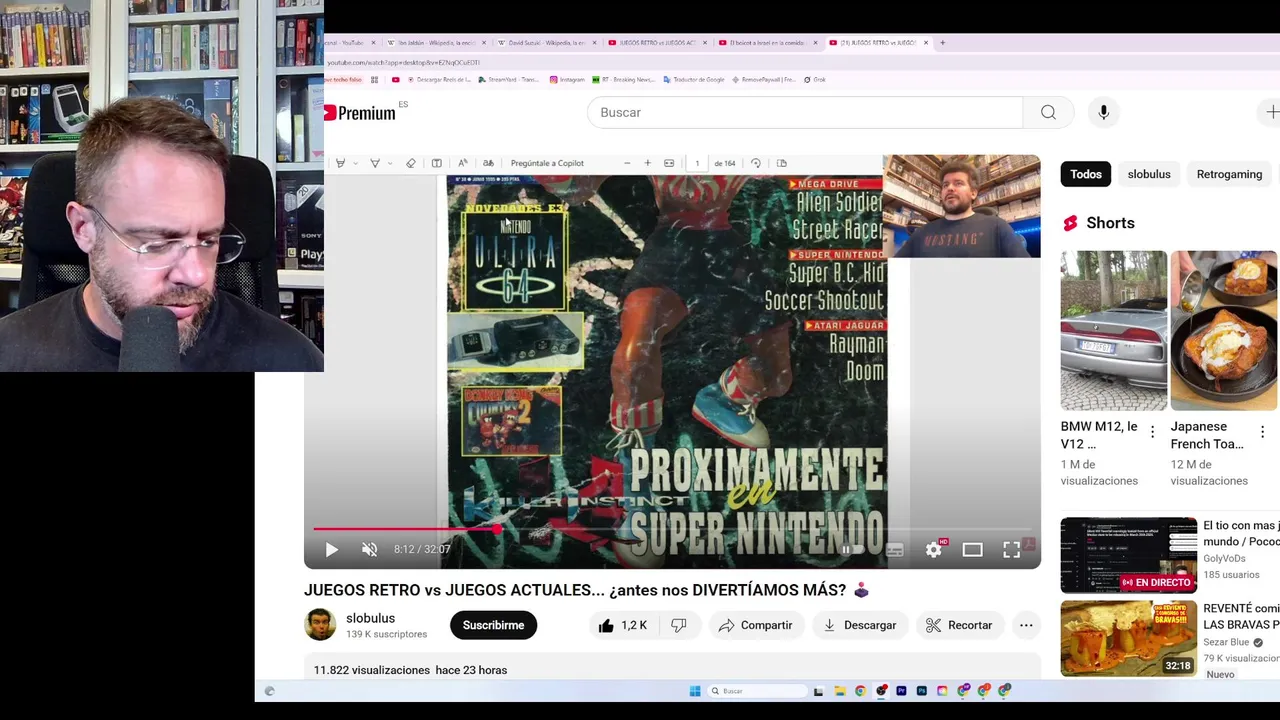
Task: Click the PDF page number field
Action: coord(697,163)
